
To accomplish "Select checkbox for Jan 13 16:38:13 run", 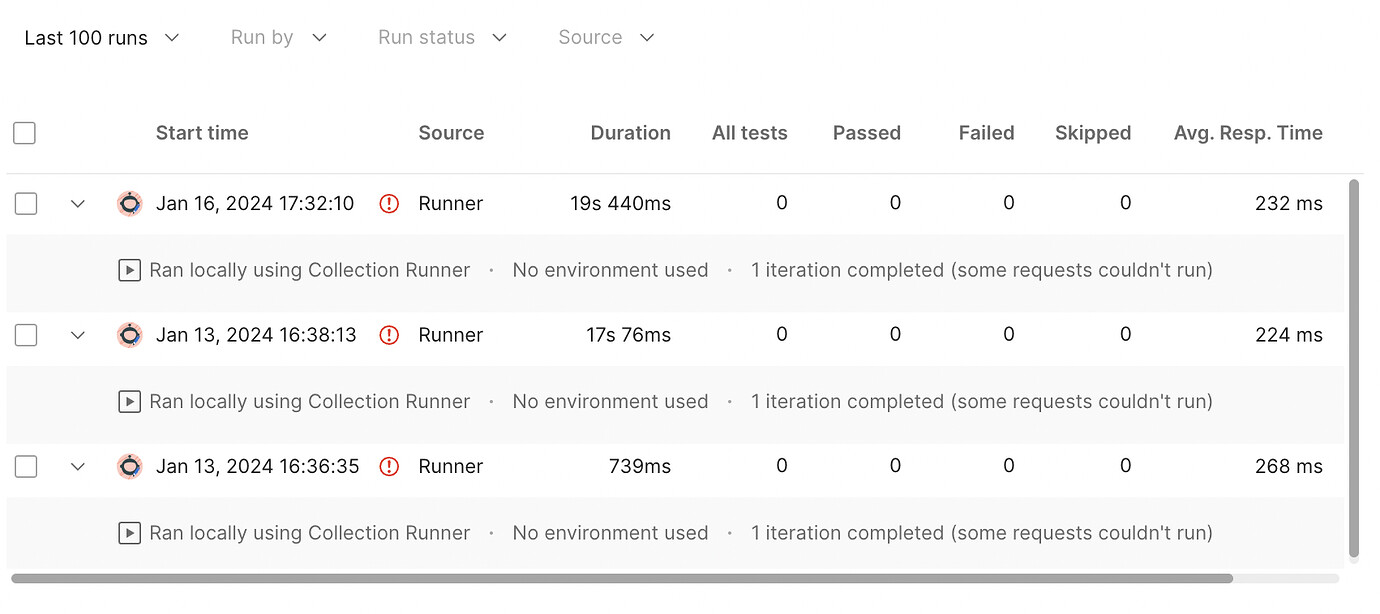I will pos(26,336).
